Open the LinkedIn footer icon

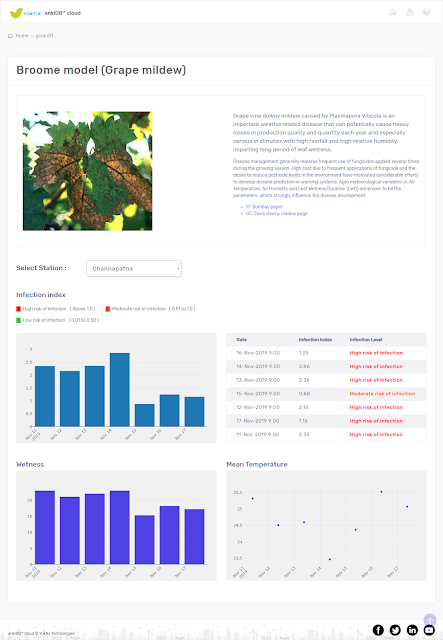click(412, 630)
